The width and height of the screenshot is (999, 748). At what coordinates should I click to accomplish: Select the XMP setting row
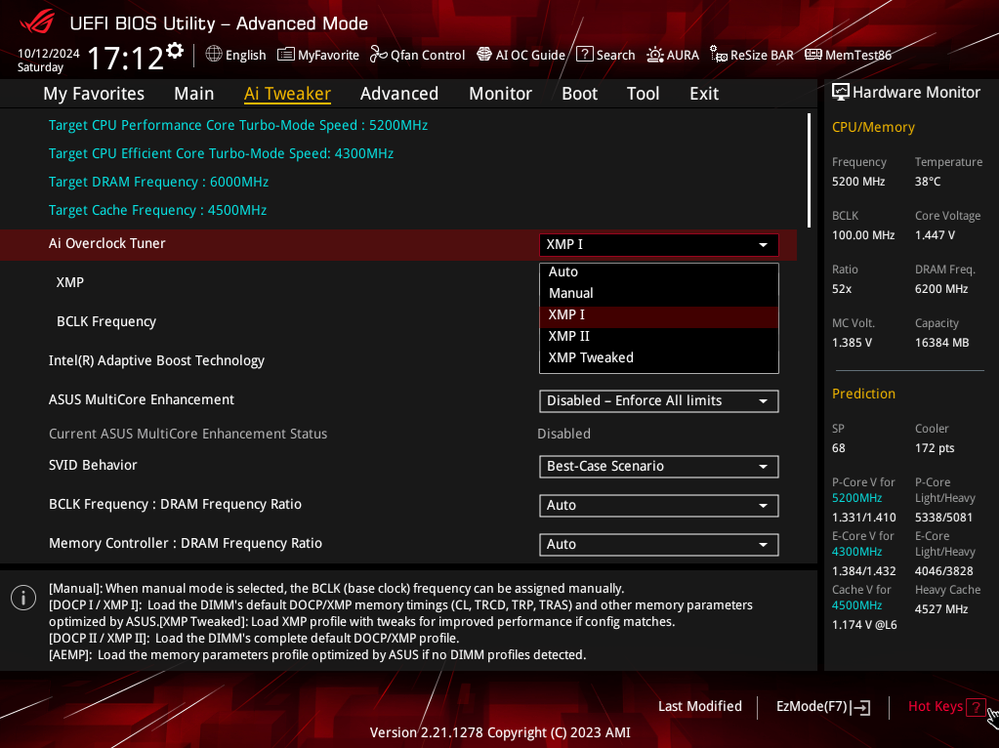point(69,282)
